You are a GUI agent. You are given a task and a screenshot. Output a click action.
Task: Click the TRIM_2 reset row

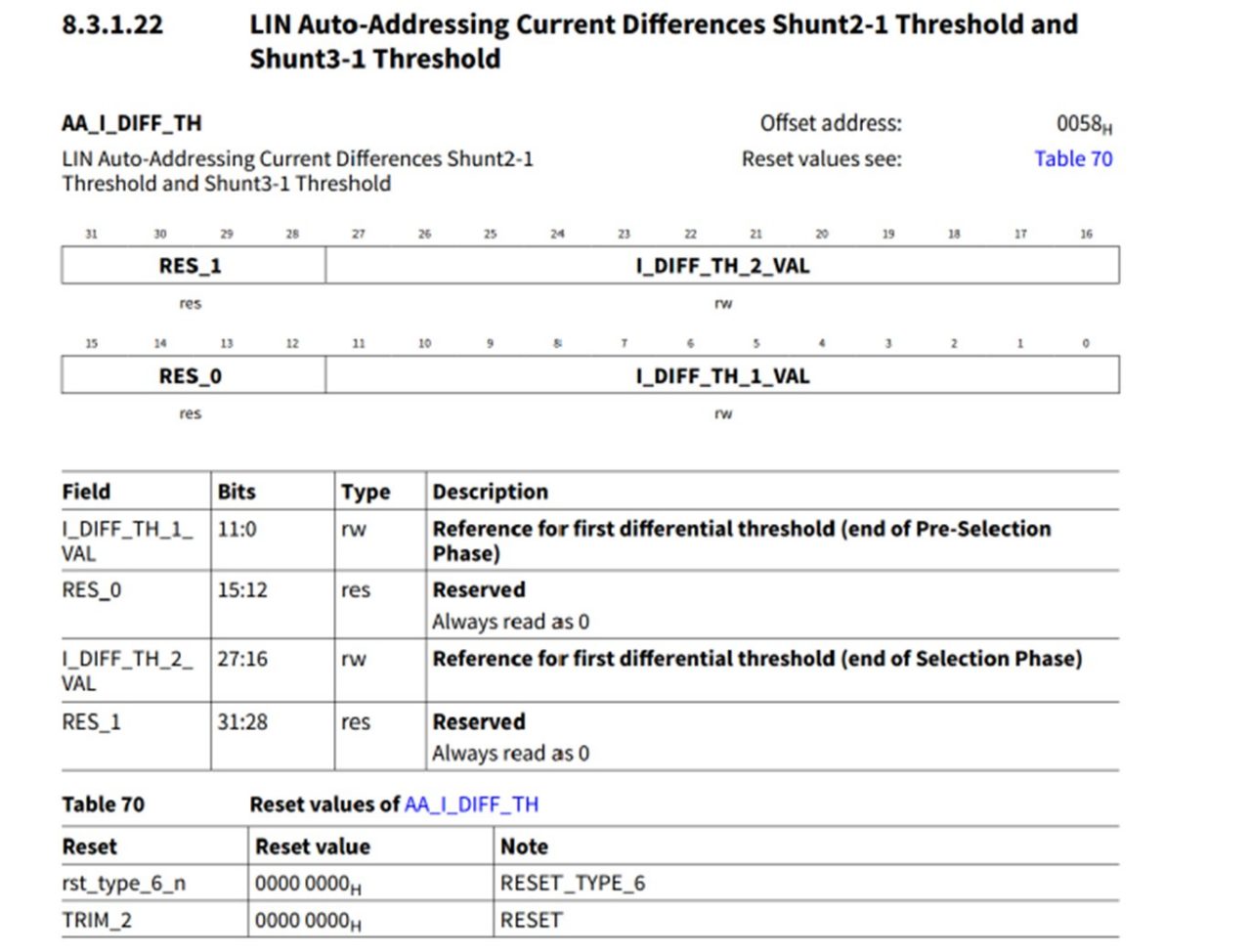click(x=590, y=920)
